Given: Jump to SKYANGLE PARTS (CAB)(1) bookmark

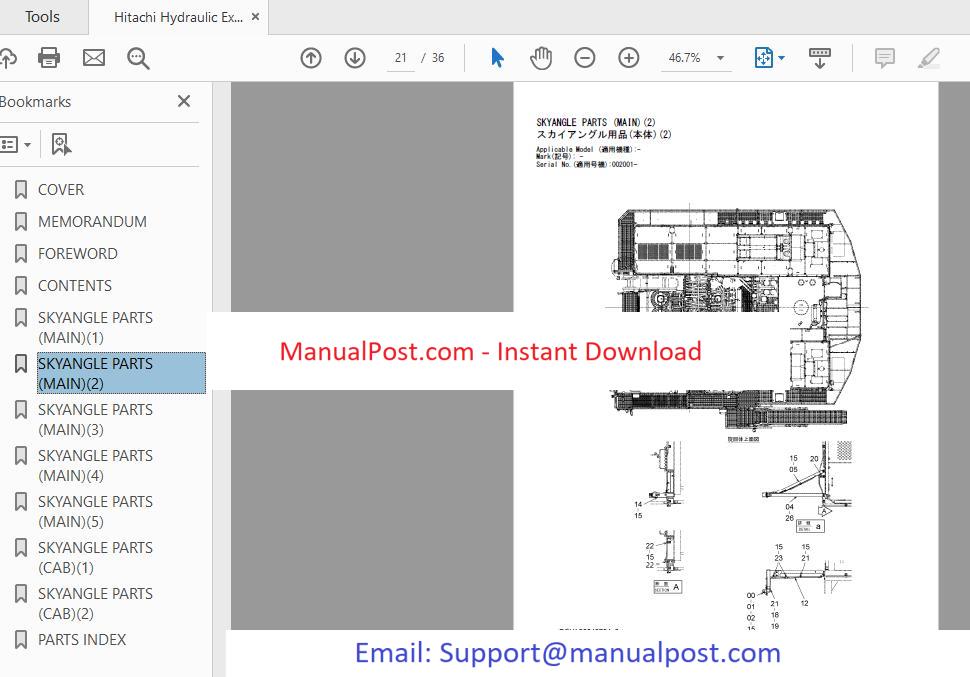Looking at the screenshot, I should point(95,558).
